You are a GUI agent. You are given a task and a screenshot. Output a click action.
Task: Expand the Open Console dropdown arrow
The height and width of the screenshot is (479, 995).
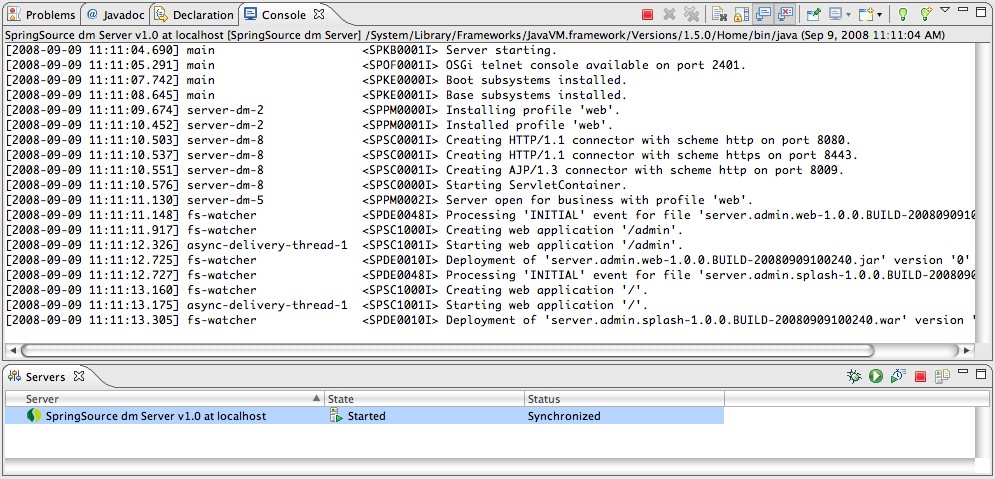[x=880, y=15]
